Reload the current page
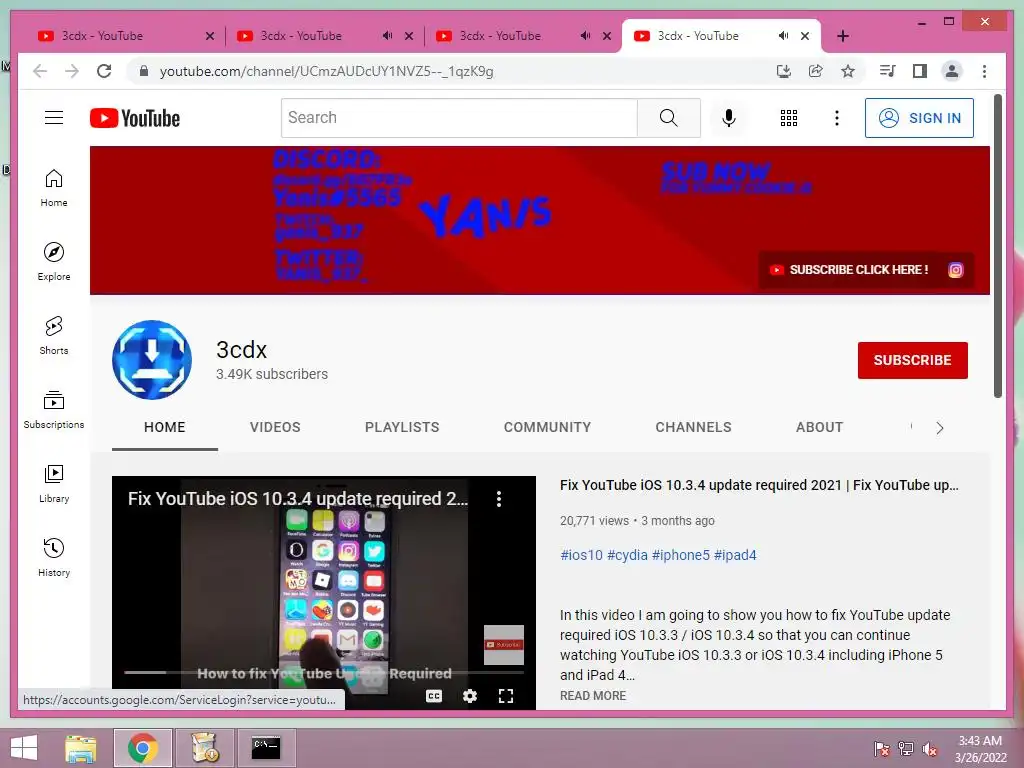Screen dimensions: 1024x768 click(104, 71)
